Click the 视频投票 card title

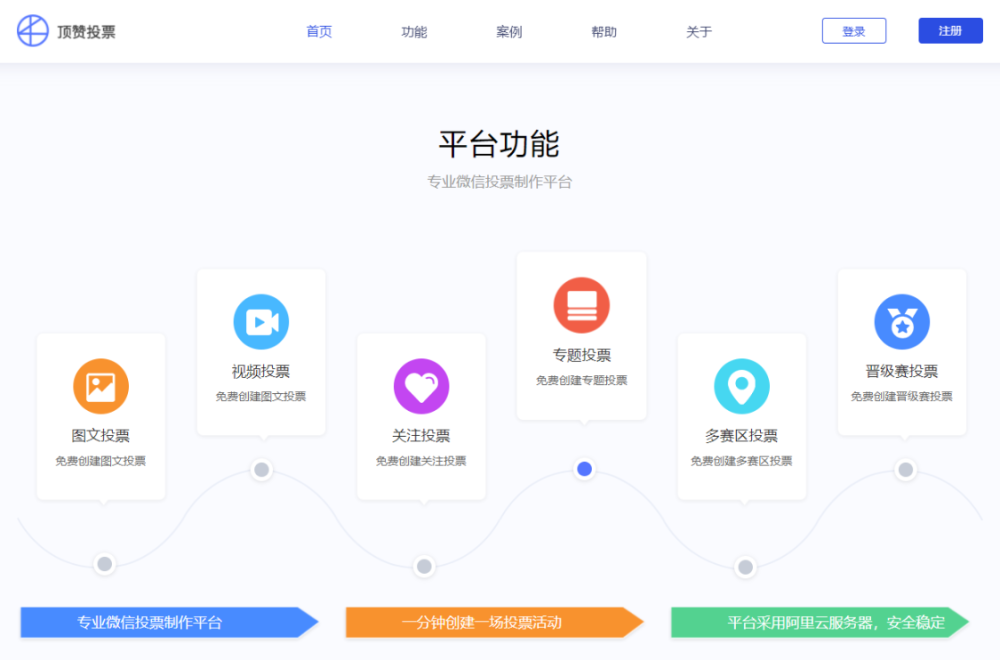point(261,372)
